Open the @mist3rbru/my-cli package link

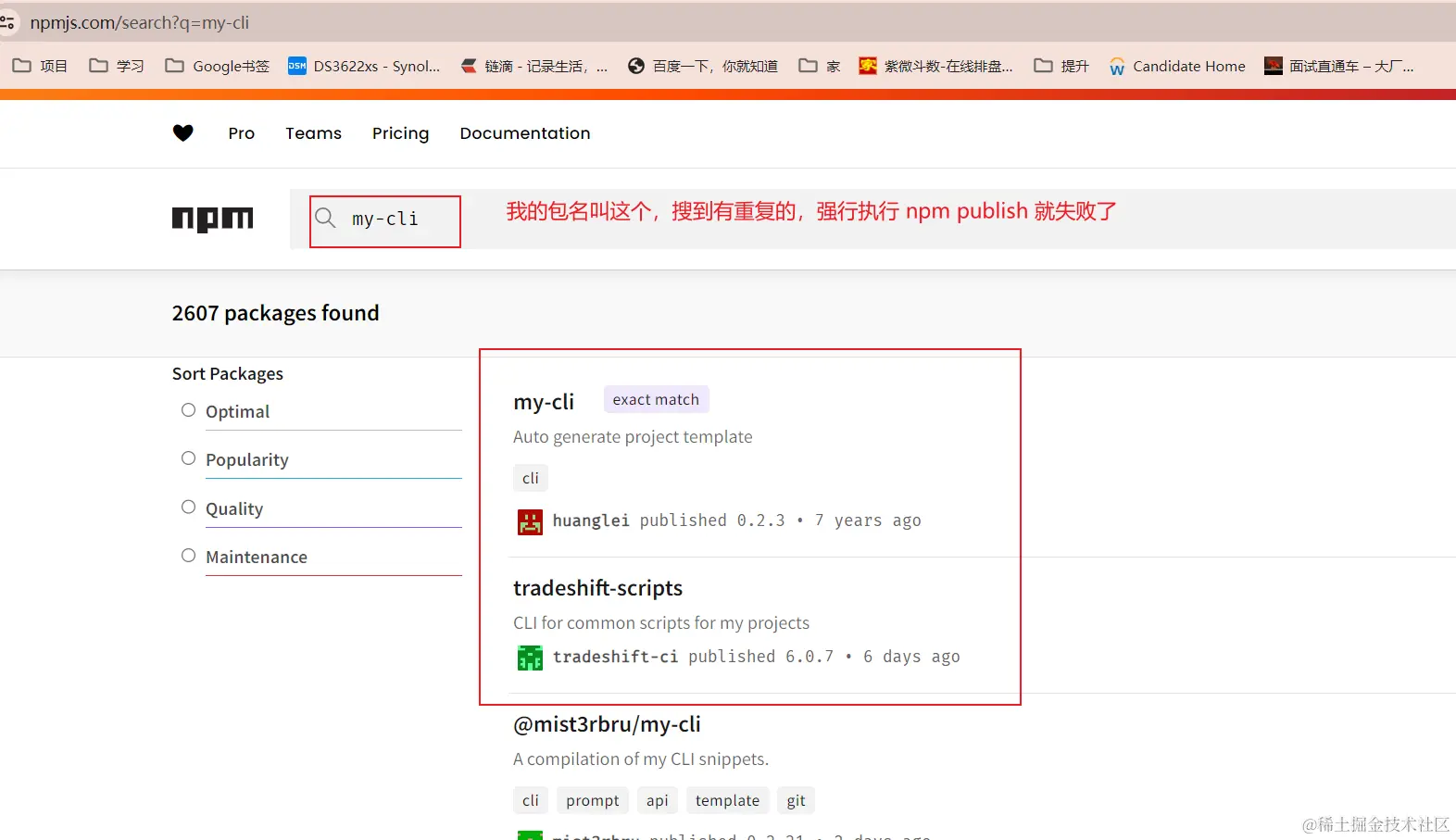(607, 724)
